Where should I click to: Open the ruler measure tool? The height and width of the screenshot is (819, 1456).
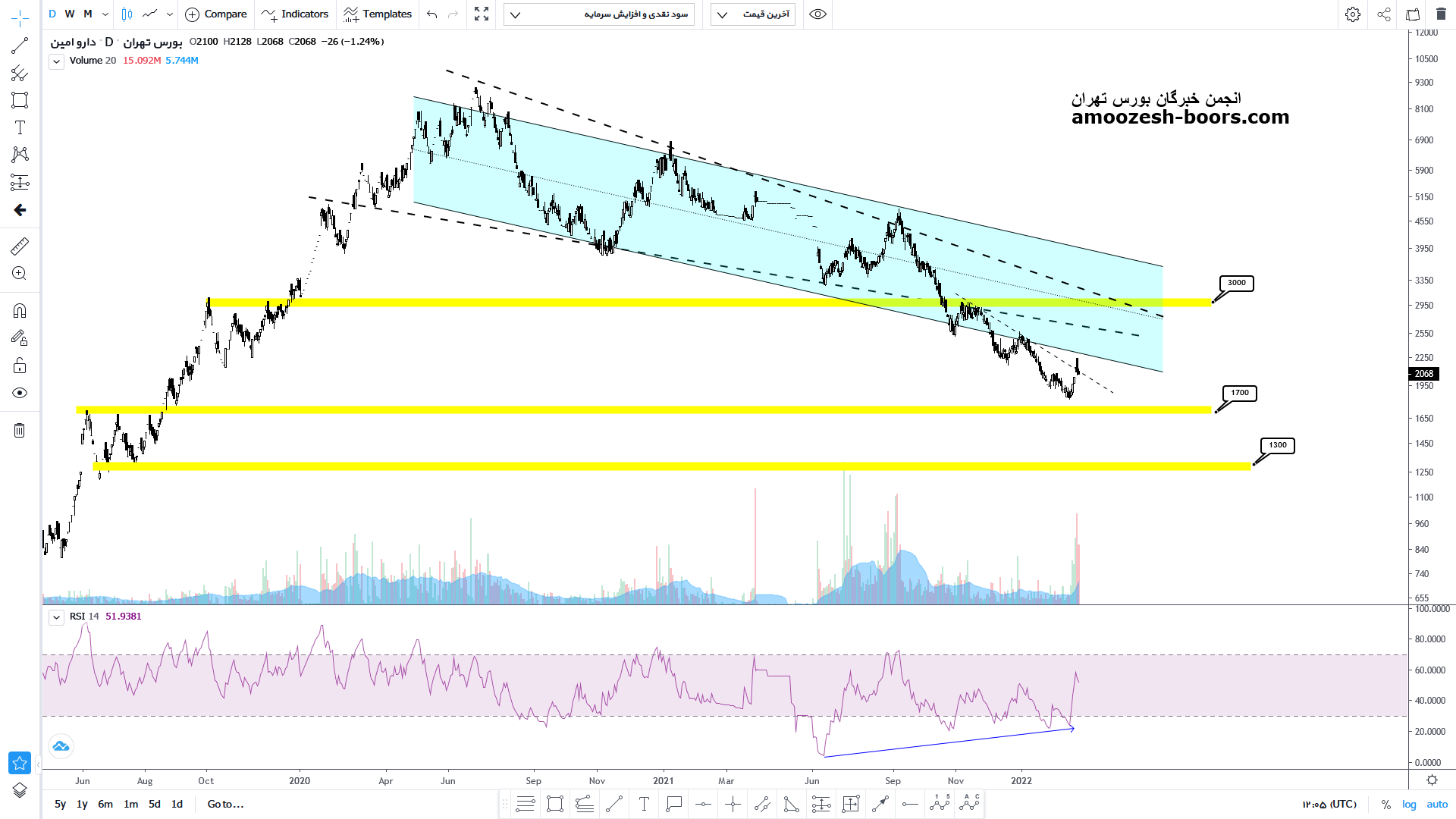tap(20, 246)
